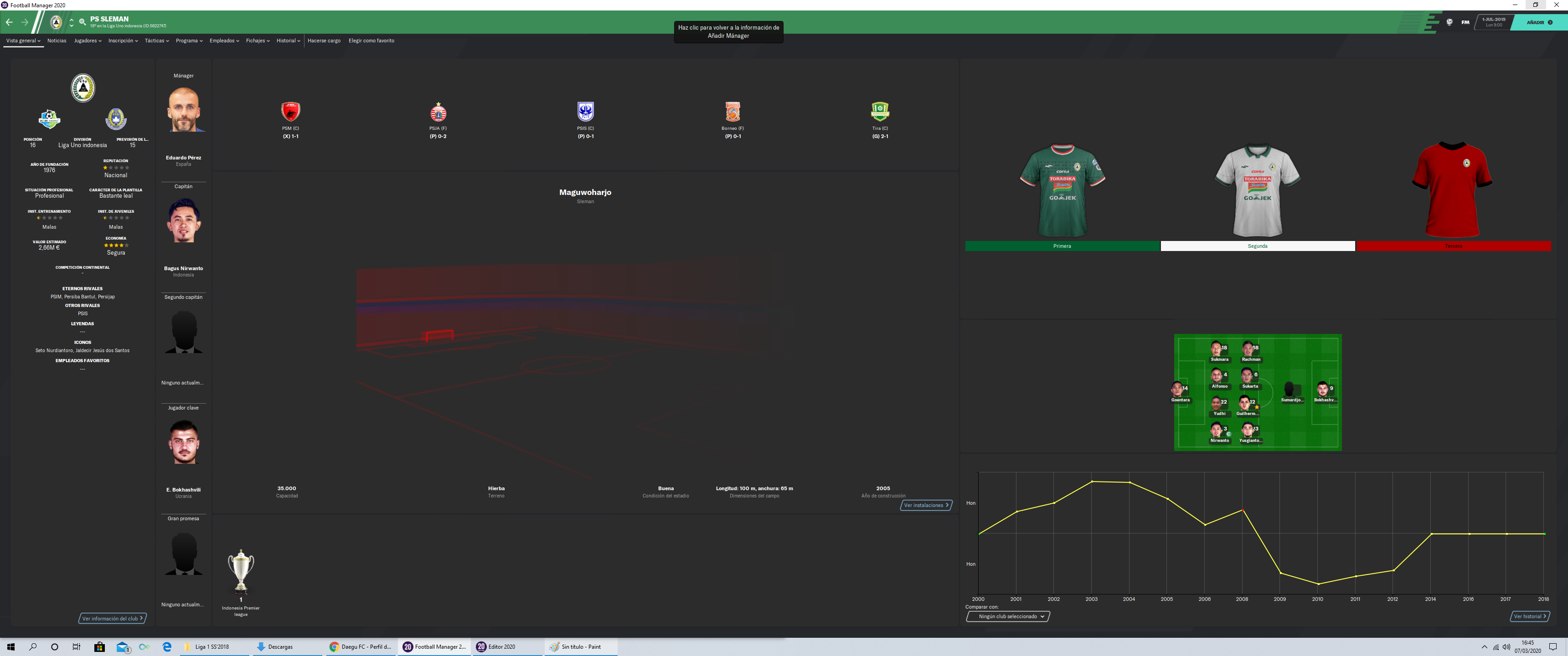Click the PSIS club badge
The height and width of the screenshot is (656, 1568).
(586, 111)
